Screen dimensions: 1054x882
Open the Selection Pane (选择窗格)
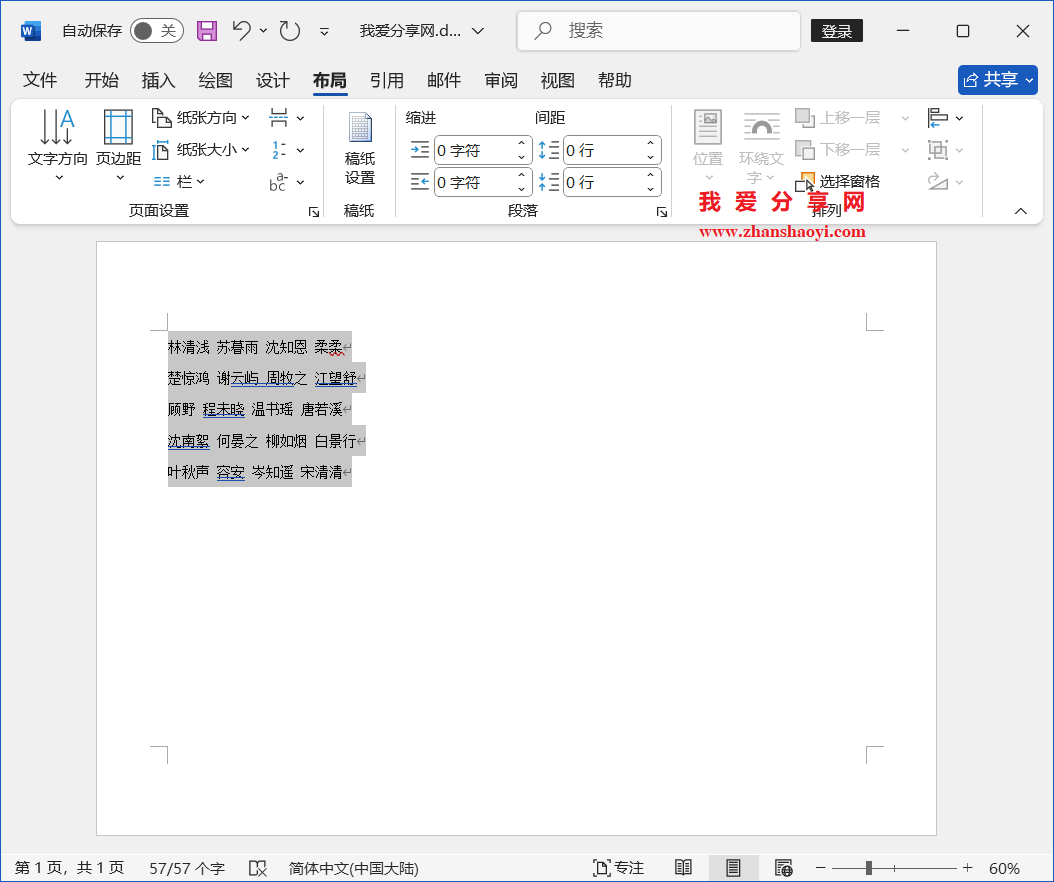838,182
